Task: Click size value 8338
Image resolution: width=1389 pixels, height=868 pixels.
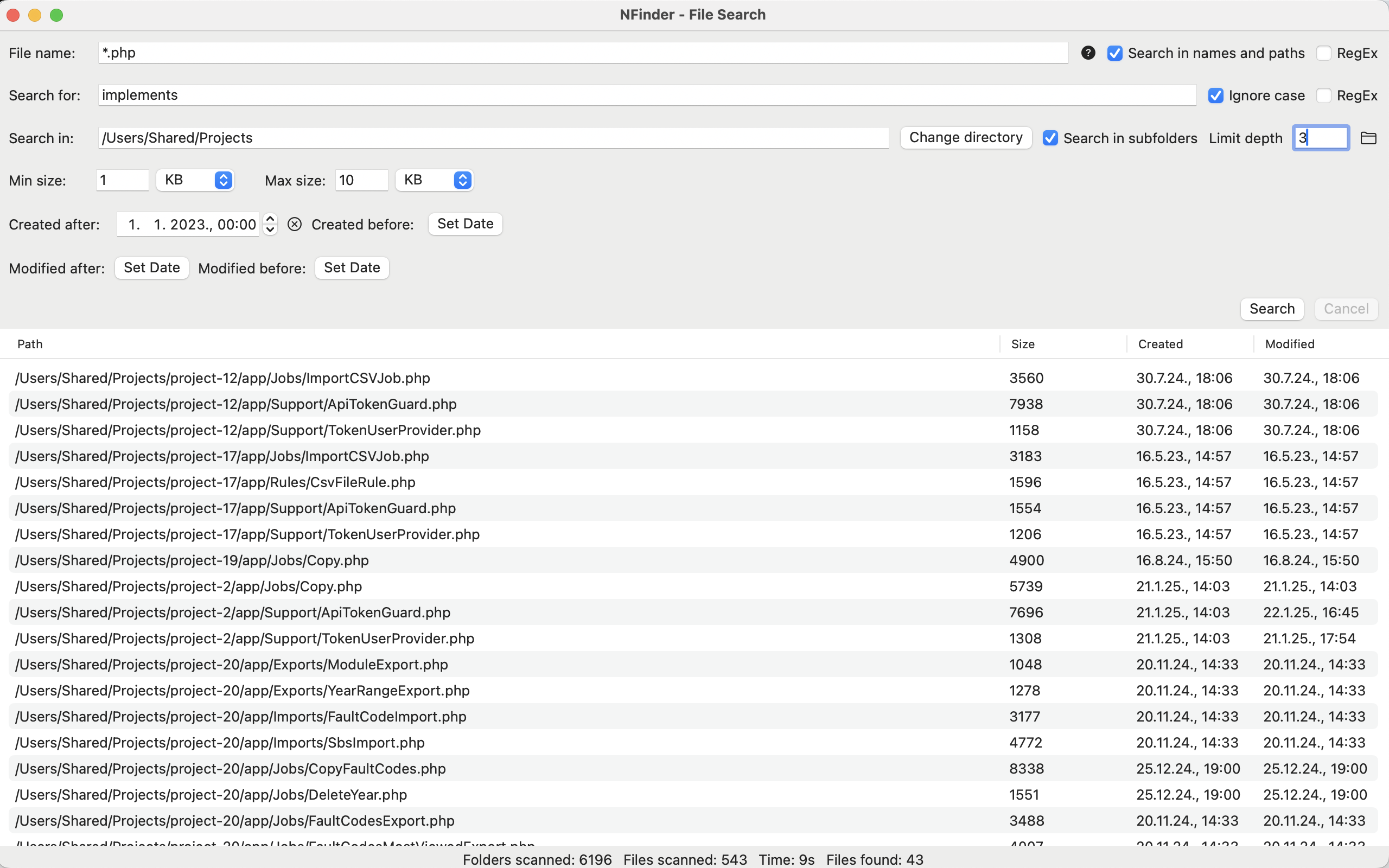Action: (1026, 768)
